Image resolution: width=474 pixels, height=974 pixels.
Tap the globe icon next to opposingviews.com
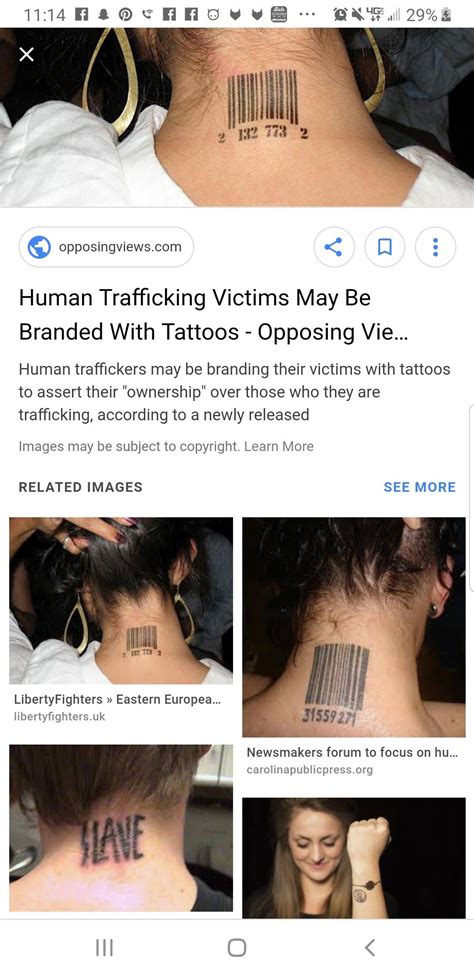tap(39, 247)
